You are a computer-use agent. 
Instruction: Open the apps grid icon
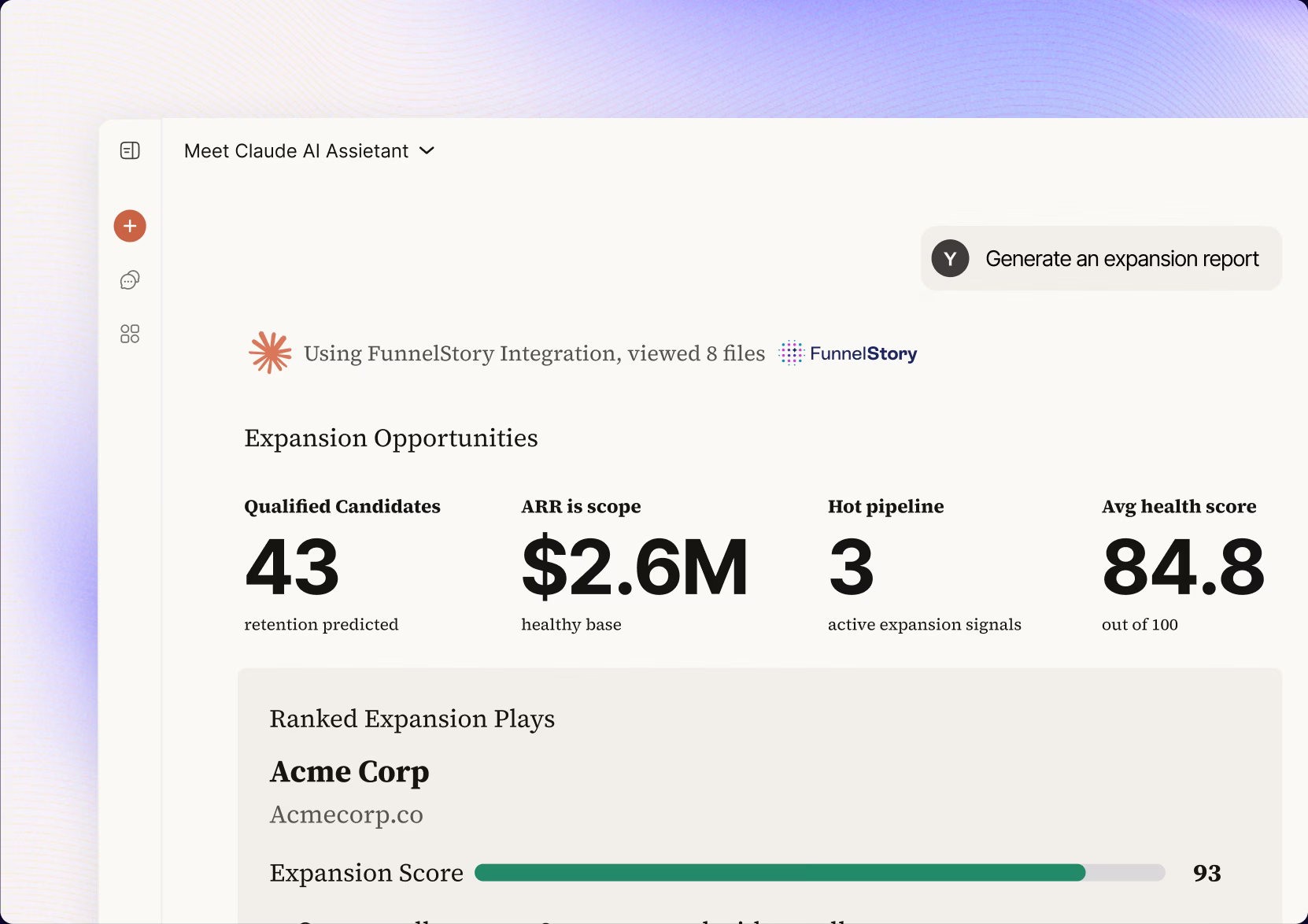point(130,334)
